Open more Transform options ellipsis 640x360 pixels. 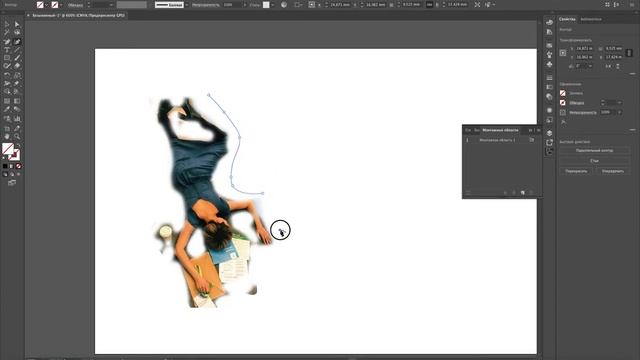click(632, 74)
